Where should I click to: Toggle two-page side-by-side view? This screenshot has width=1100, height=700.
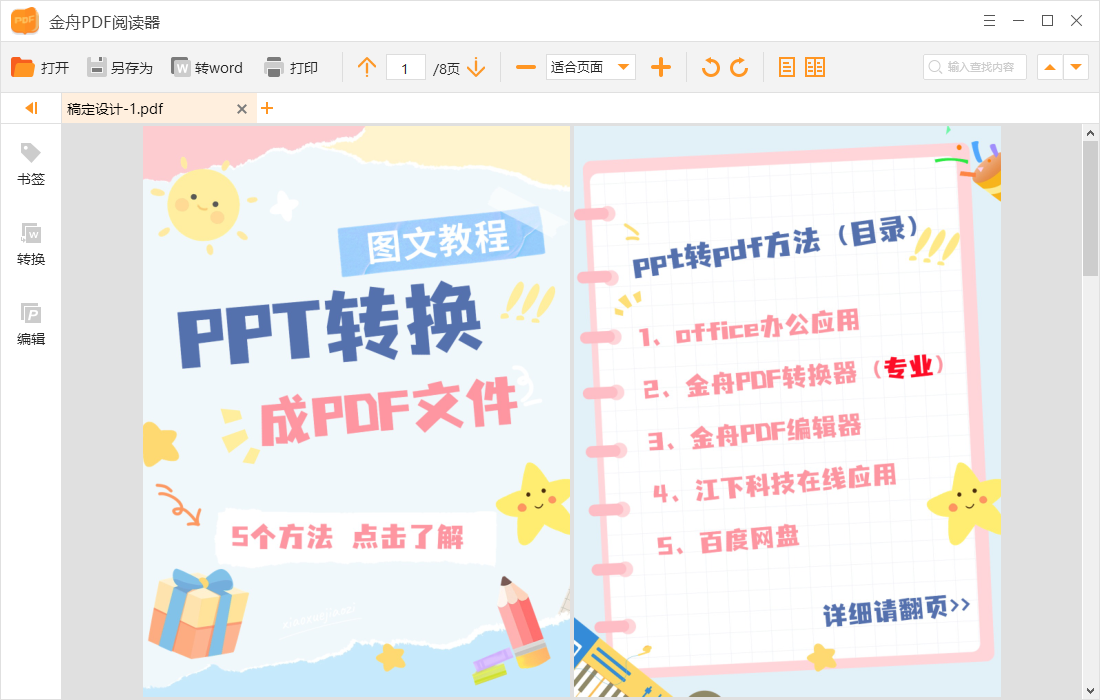[x=815, y=67]
